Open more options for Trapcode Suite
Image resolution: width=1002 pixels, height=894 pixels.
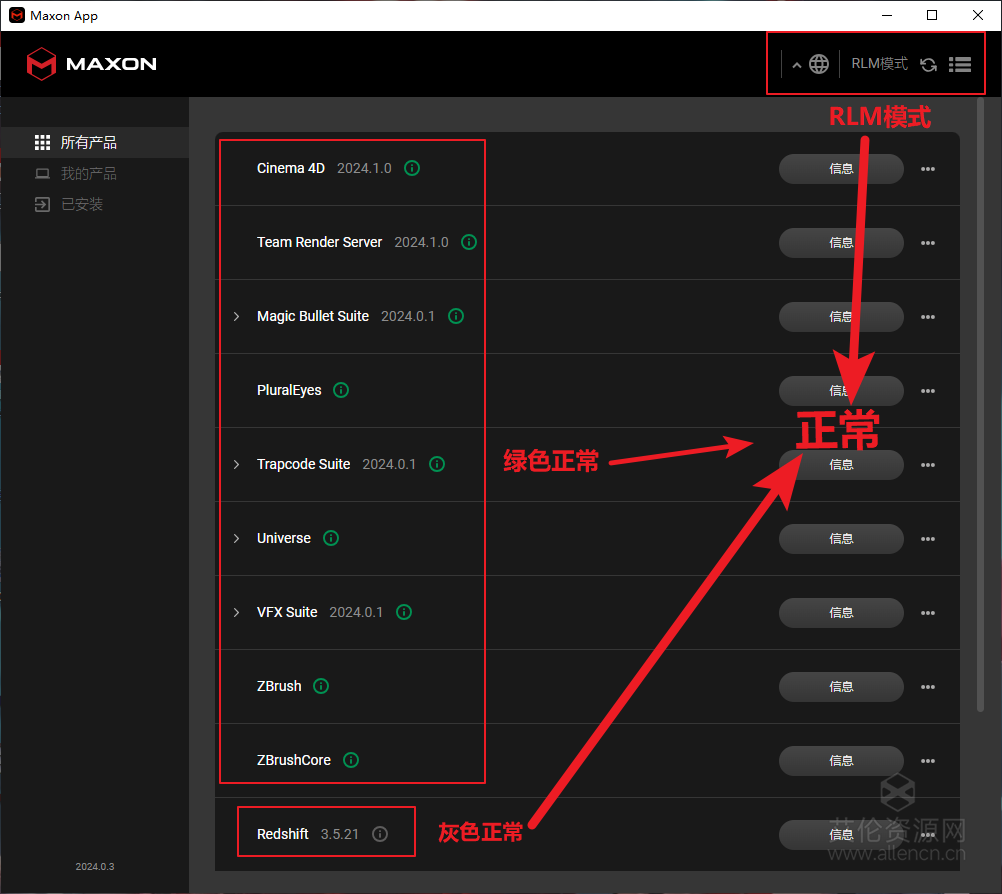[928, 465]
